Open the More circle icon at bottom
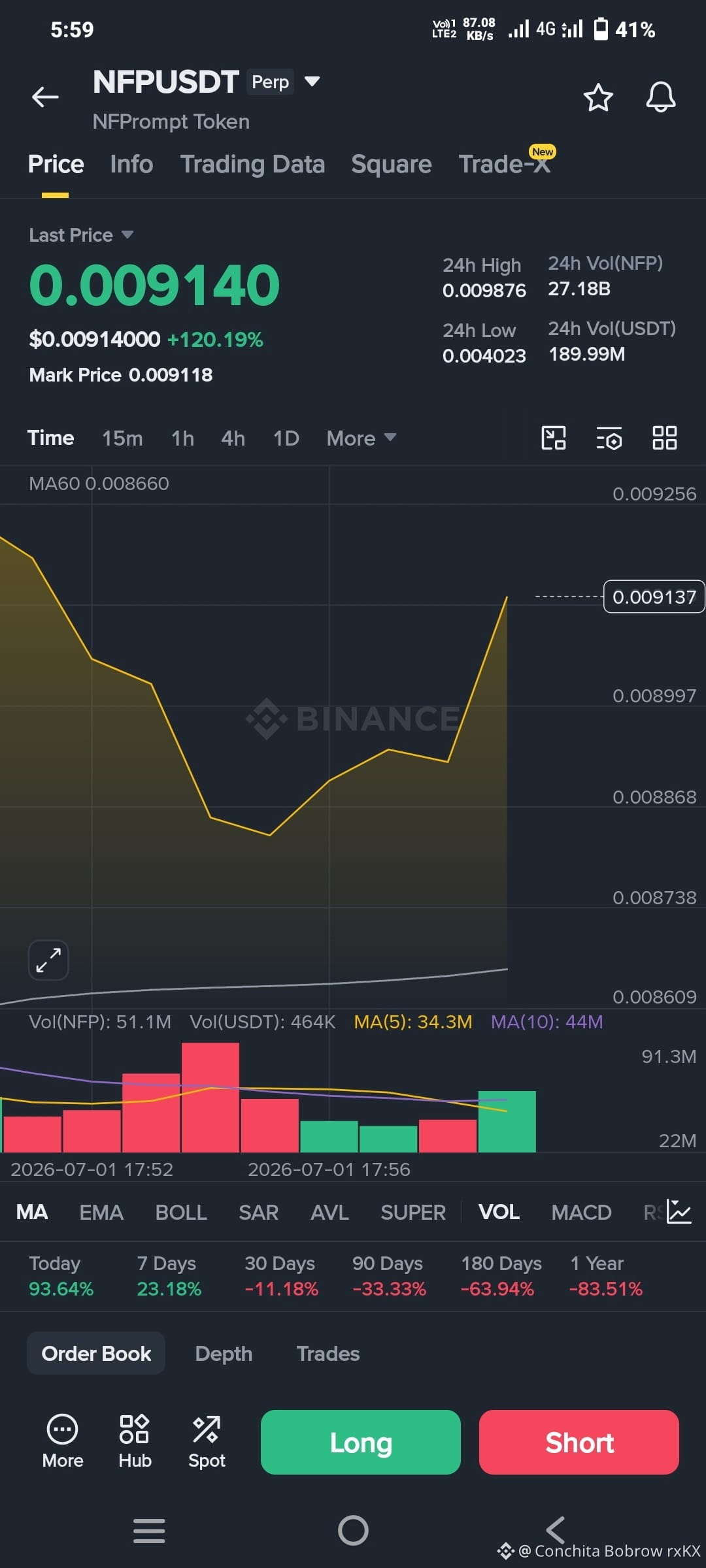Image resolution: width=706 pixels, height=1568 pixels. point(63,1442)
